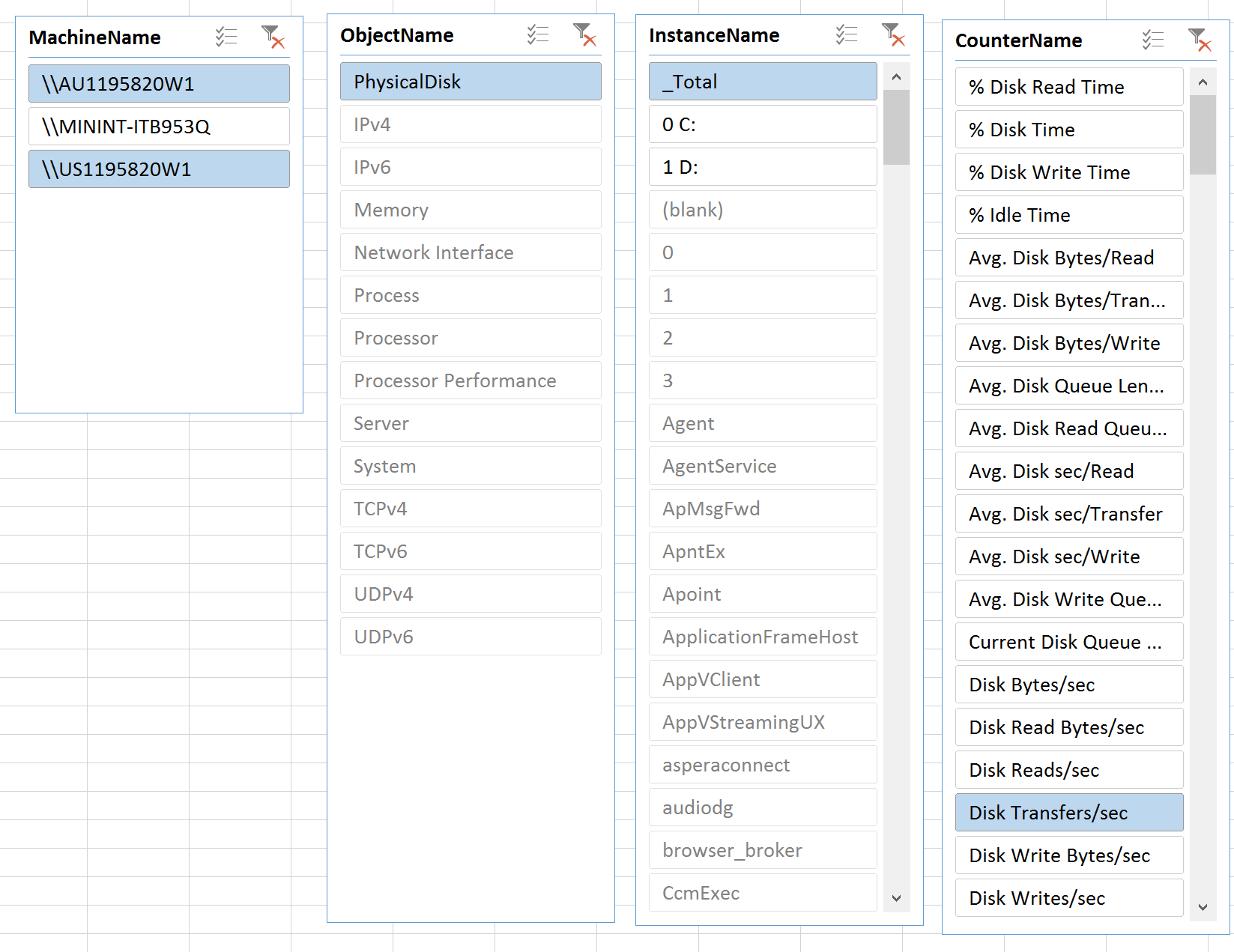Choose (blank) instance item
This screenshot has height=952, width=1234.
coord(763,209)
